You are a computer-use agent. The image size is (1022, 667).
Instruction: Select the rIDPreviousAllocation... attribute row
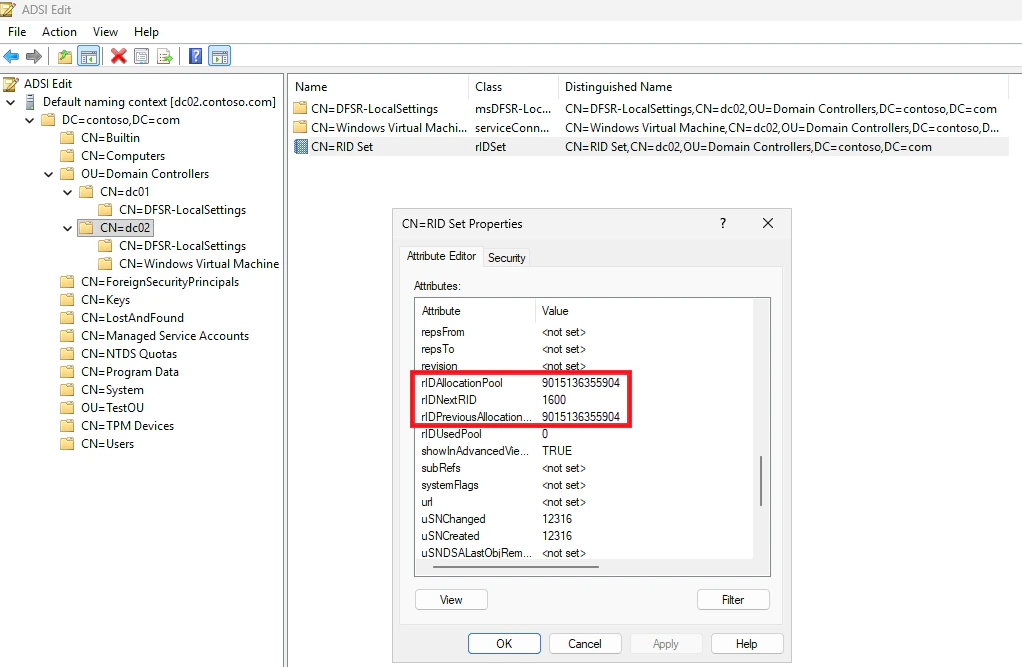(584, 417)
